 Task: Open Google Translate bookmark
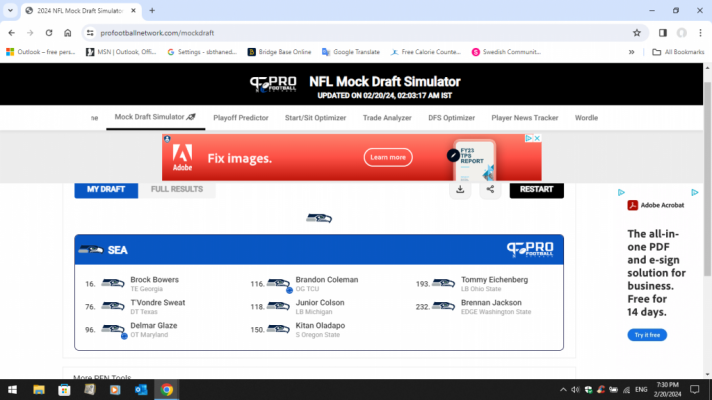click(x=351, y=52)
